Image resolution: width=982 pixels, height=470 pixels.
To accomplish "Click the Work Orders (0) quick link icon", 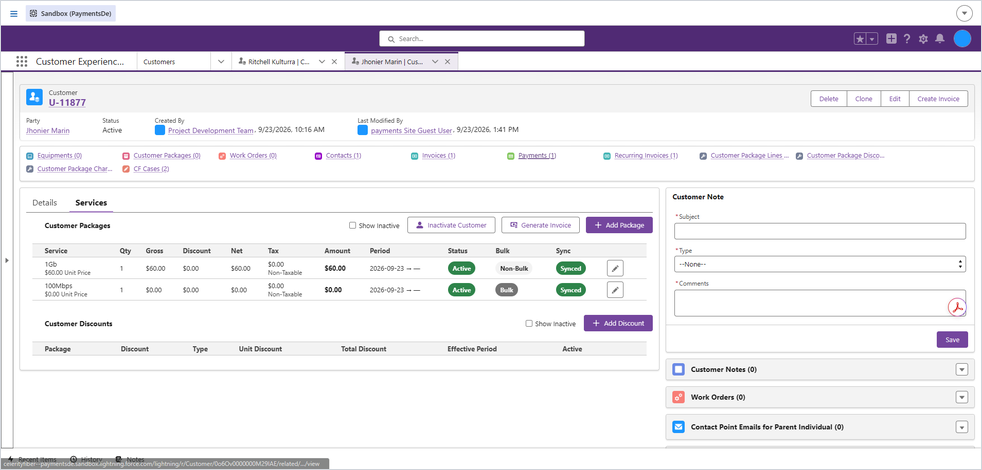I will pyautogui.click(x=222, y=155).
